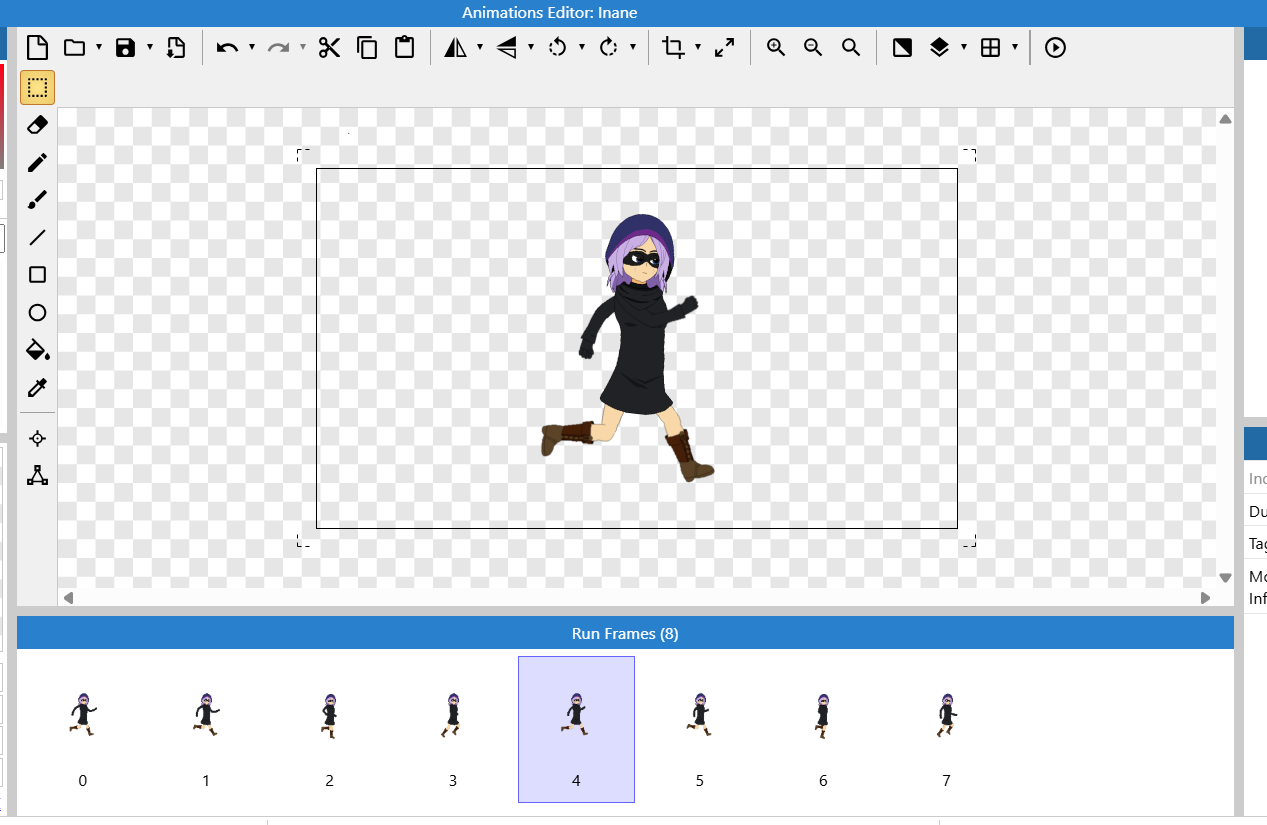Open vertical flip options dropdown
Screen dimensions: 1267x825
click(531, 47)
